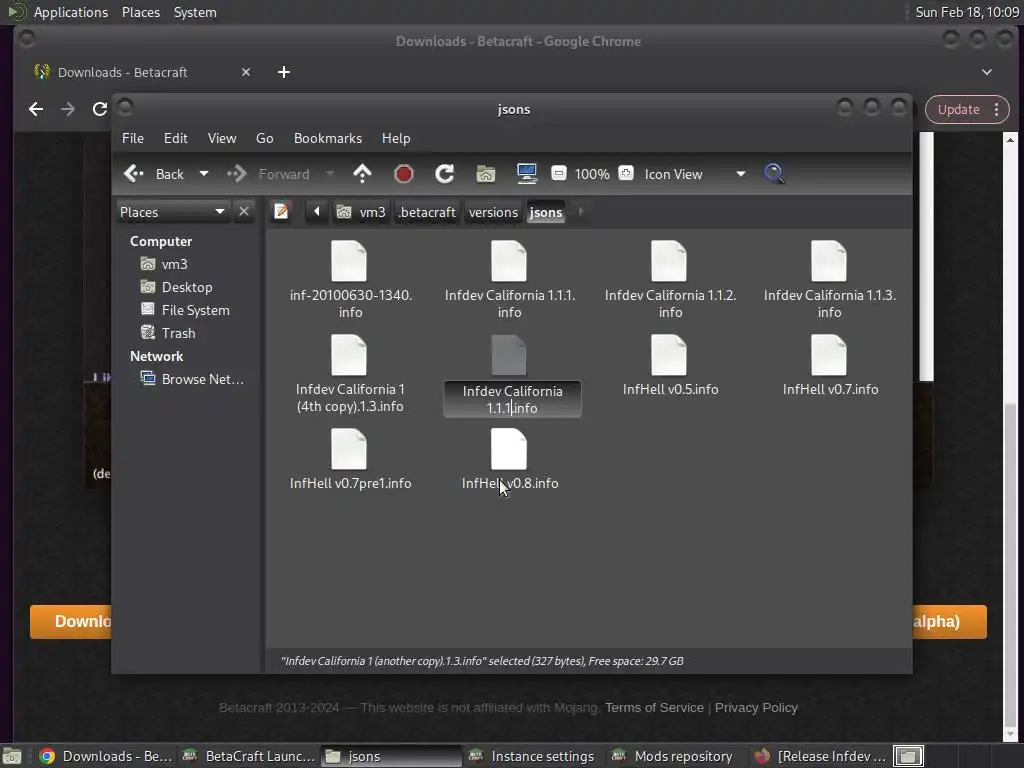
Task: Stop loading with the red stop icon
Action: [404, 174]
